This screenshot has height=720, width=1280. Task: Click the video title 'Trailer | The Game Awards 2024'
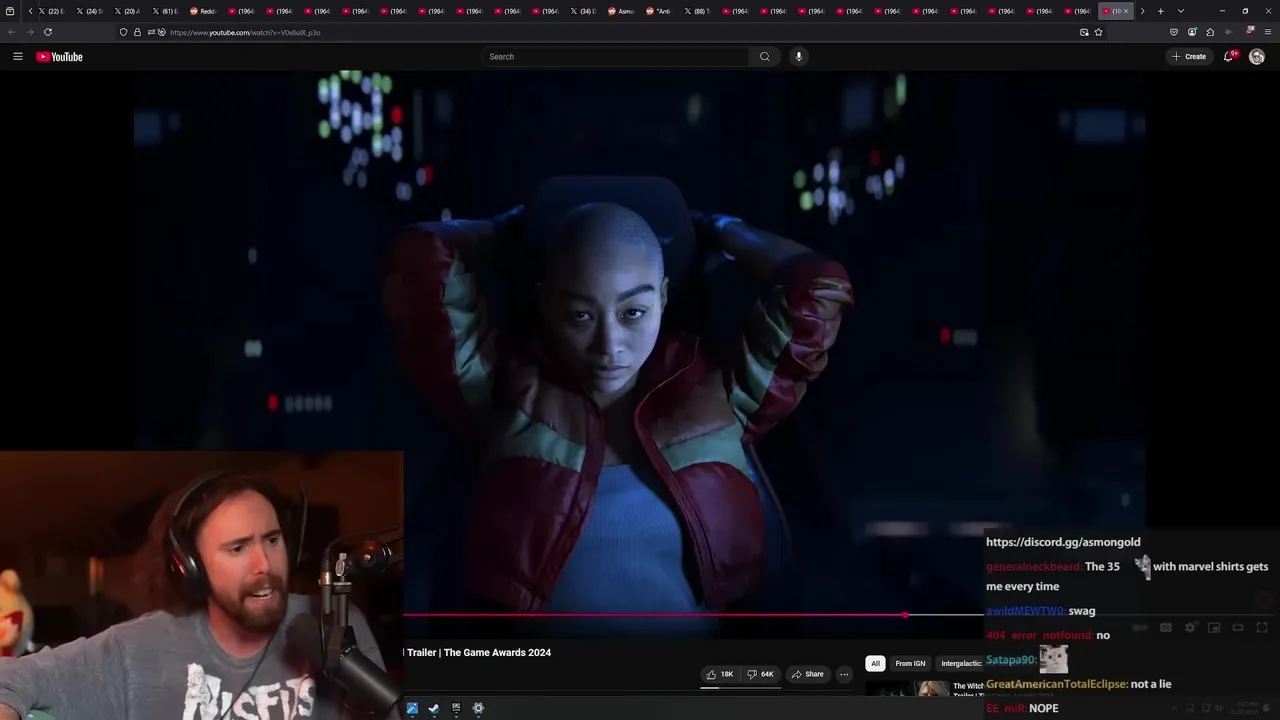[479, 652]
